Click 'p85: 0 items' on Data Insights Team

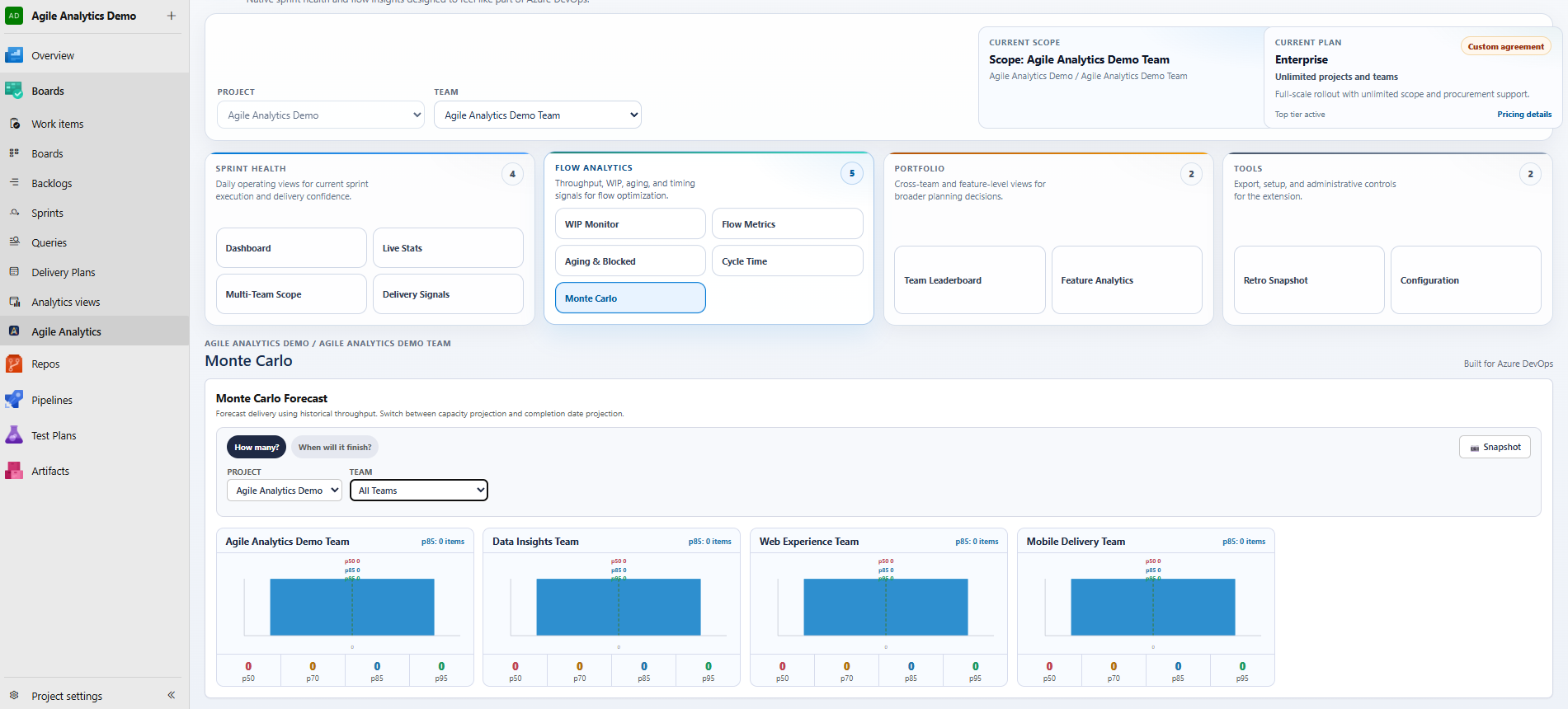point(710,542)
